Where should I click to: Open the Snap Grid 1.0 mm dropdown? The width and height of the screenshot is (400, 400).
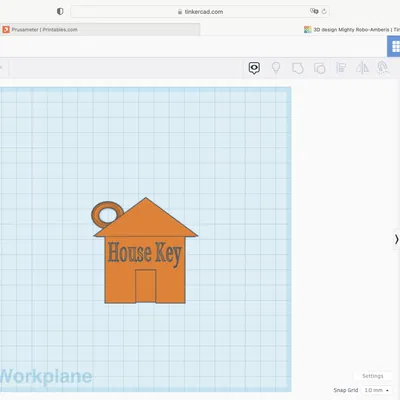(x=377, y=390)
